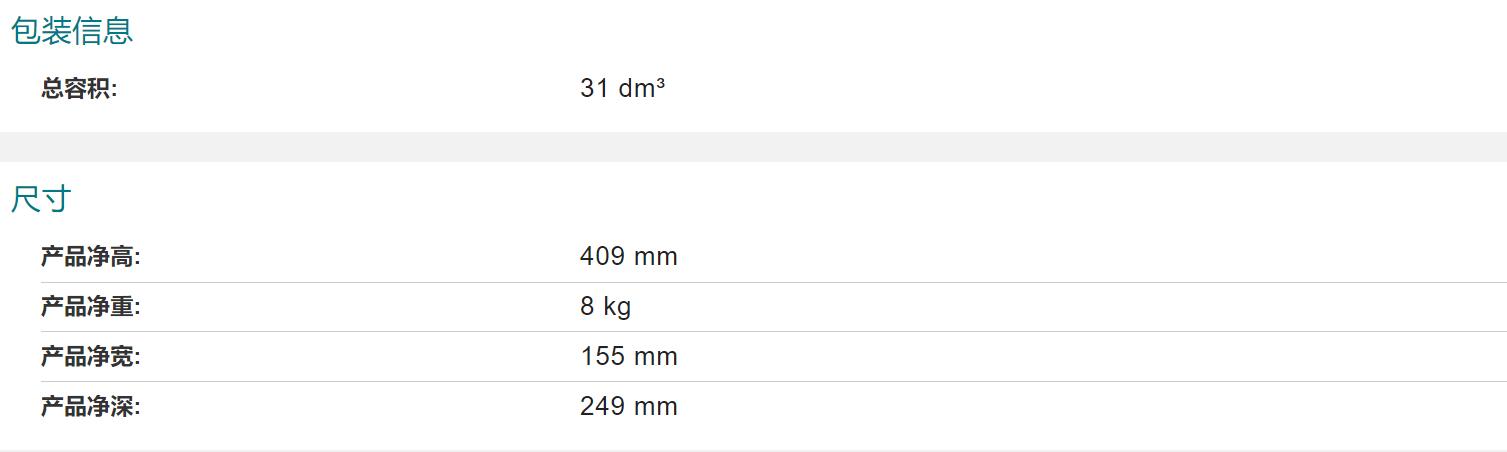Select the mm unit beside 409

(x=655, y=258)
